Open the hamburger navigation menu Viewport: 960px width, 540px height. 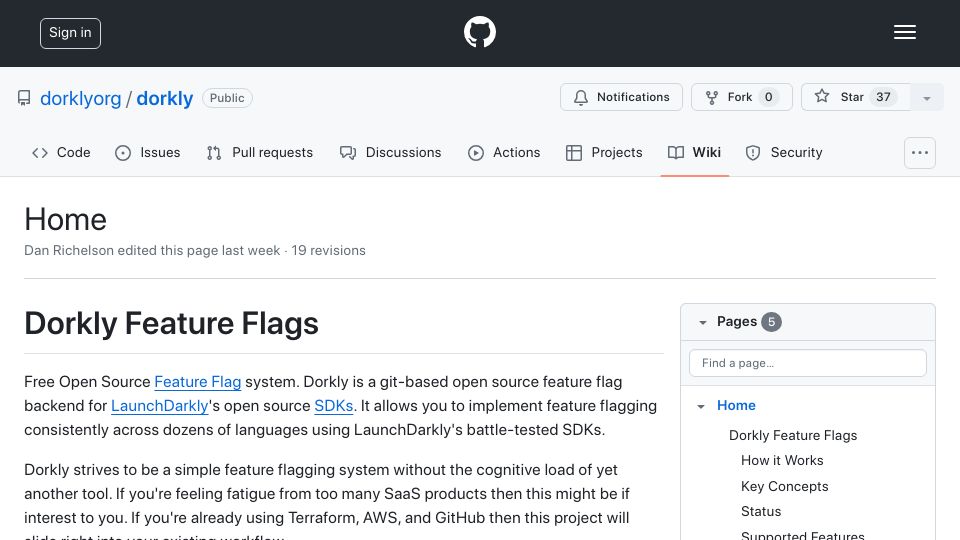(x=904, y=32)
